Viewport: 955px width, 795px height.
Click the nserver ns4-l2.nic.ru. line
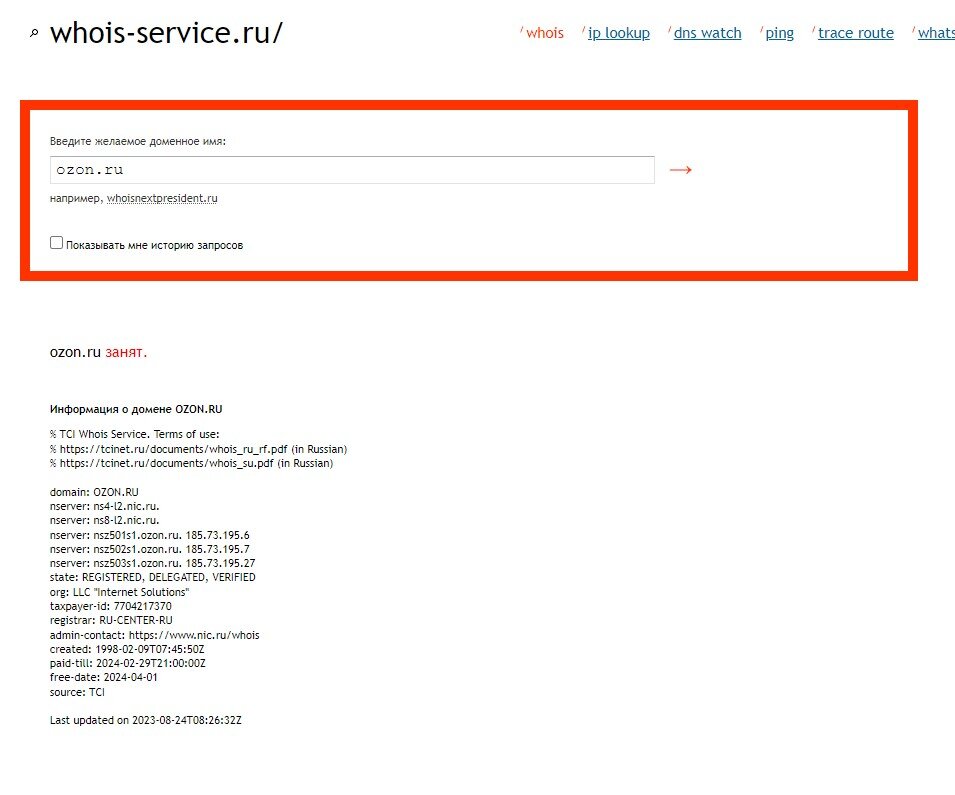pyautogui.click(x=104, y=506)
